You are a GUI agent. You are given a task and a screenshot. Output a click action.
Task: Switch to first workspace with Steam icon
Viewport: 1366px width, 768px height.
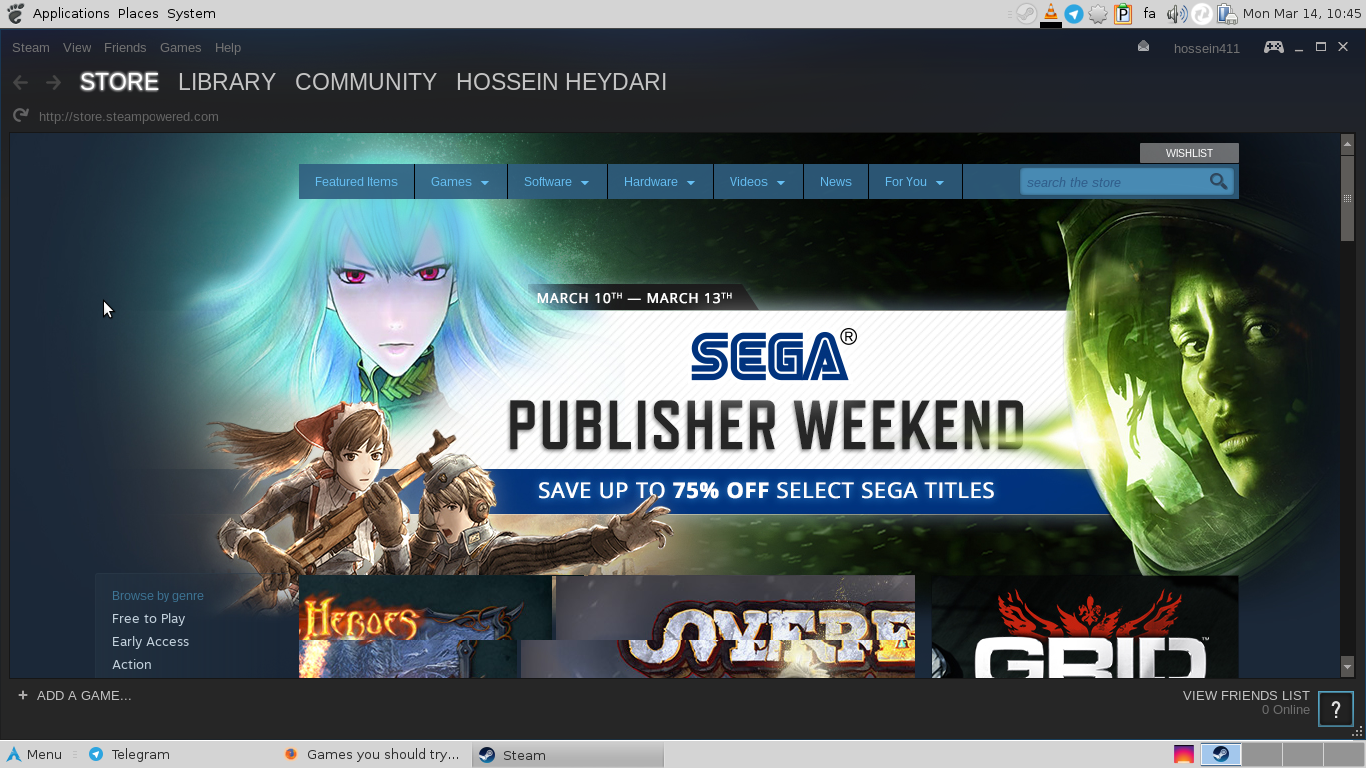[x=1221, y=754]
